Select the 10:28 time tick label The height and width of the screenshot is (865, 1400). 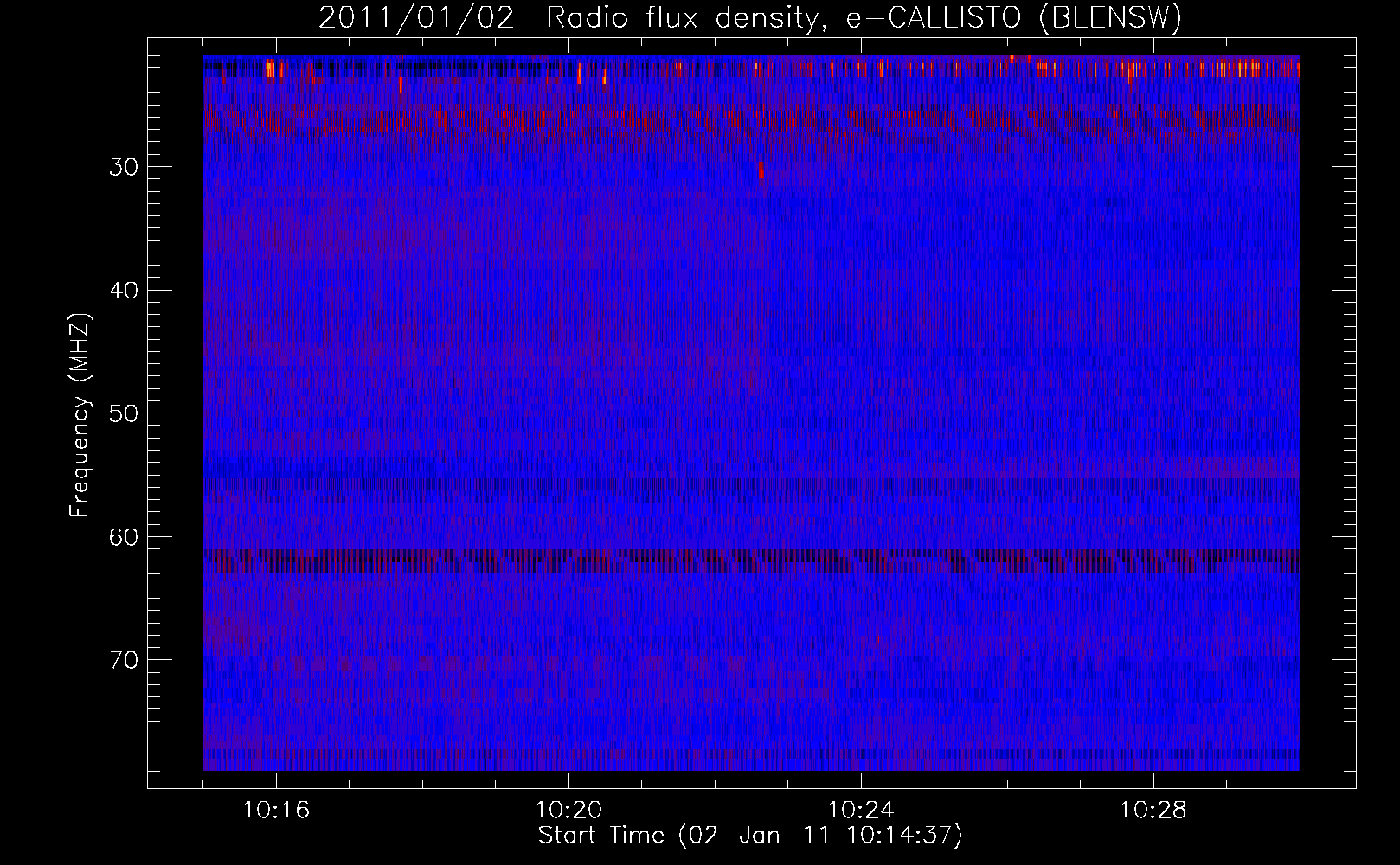[x=1153, y=811]
